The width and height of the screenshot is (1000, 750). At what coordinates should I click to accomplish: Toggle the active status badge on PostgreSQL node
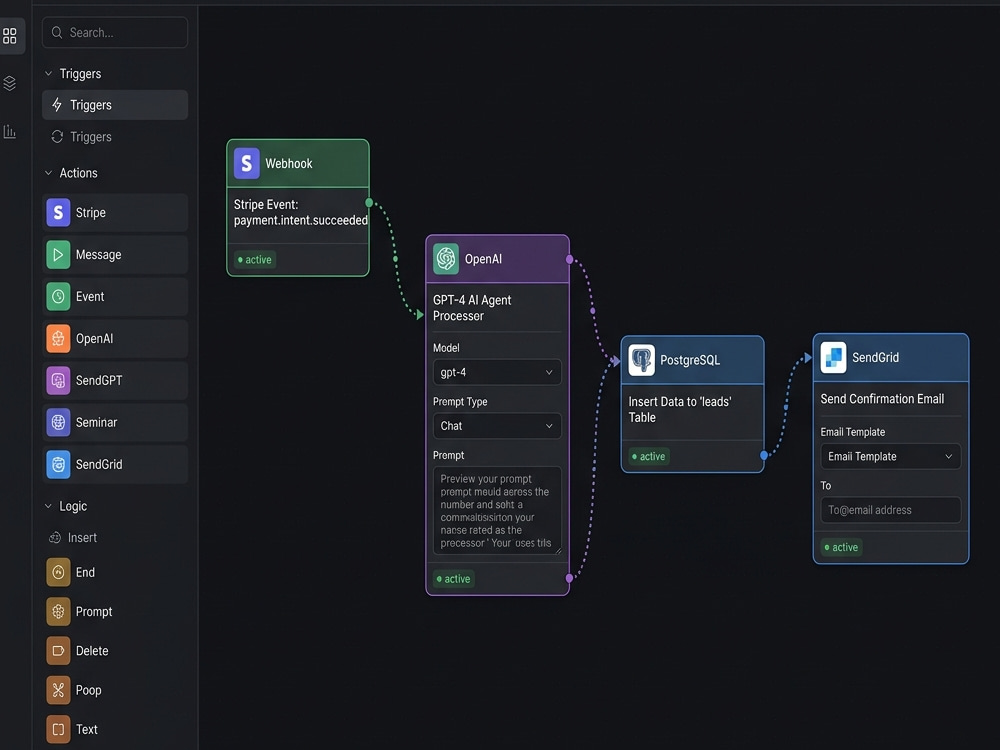click(649, 457)
